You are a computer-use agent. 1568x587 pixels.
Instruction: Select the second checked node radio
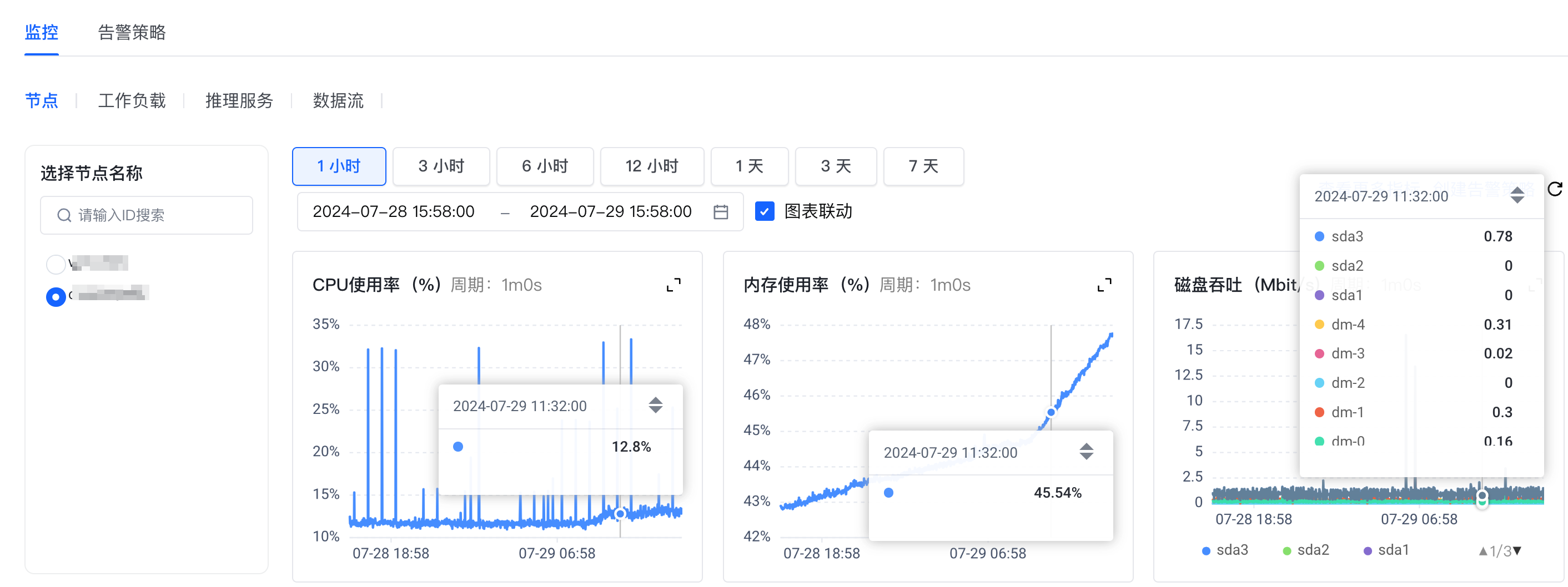point(56,297)
